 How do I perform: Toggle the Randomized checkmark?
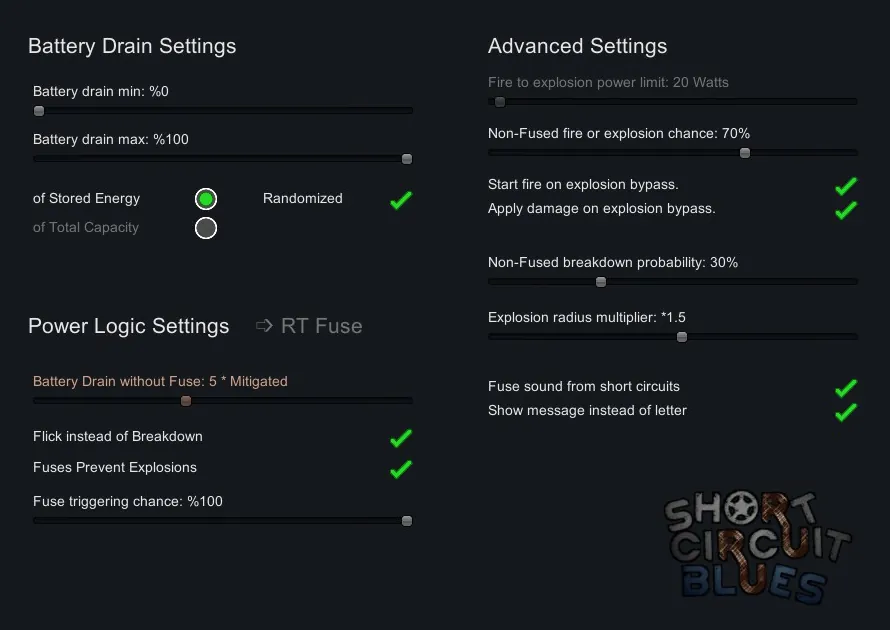point(401,200)
